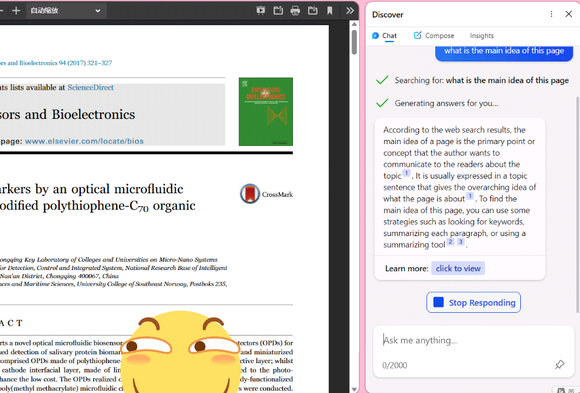Click 'click to view' learn more button
The image size is (580, 393).
(x=458, y=268)
